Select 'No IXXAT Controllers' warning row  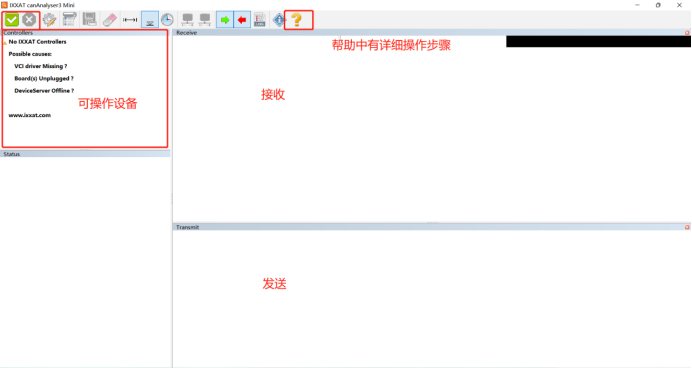click(38, 42)
